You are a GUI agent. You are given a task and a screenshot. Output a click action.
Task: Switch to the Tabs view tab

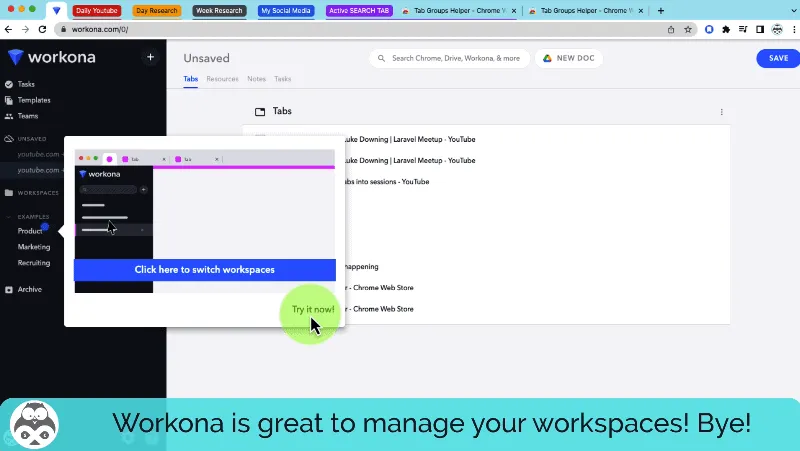pos(190,79)
